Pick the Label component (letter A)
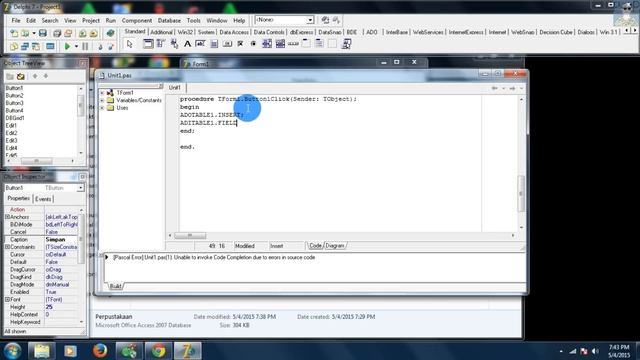 (x=187, y=44)
